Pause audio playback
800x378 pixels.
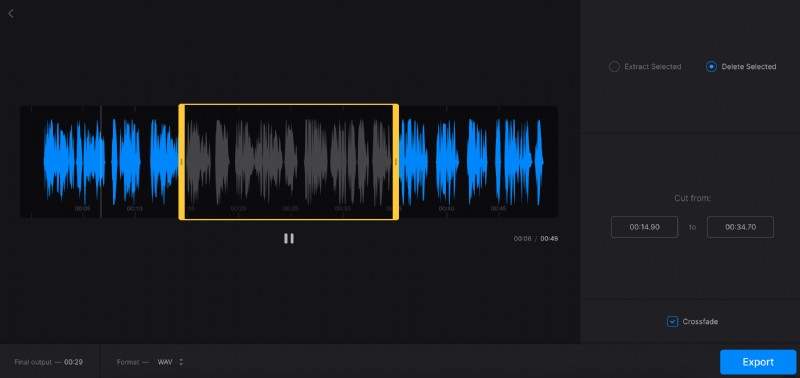(x=289, y=238)
